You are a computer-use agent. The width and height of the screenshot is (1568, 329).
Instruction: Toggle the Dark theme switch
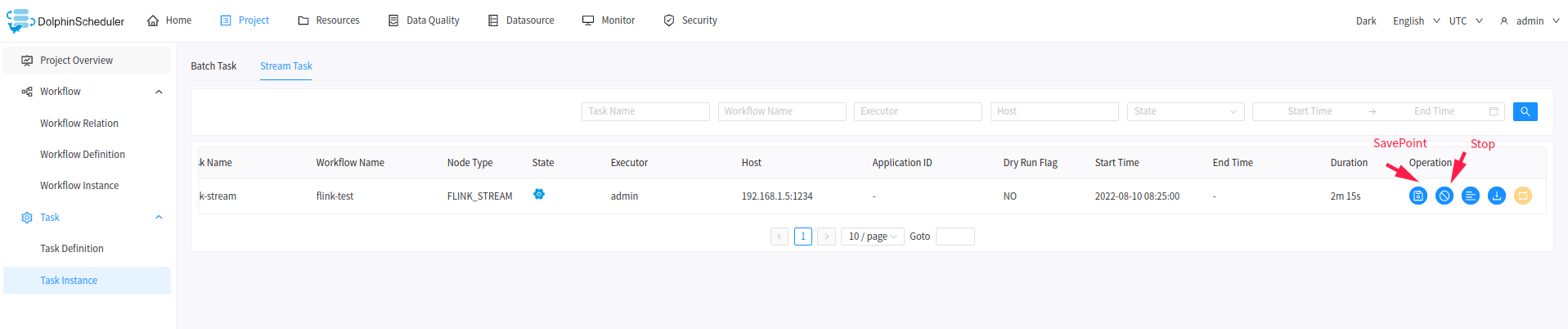click(1365, 21)
